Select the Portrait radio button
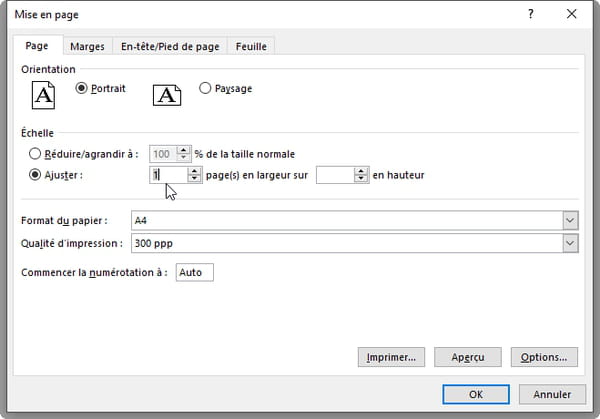600x419 pixels. click(x=81, y=88)
